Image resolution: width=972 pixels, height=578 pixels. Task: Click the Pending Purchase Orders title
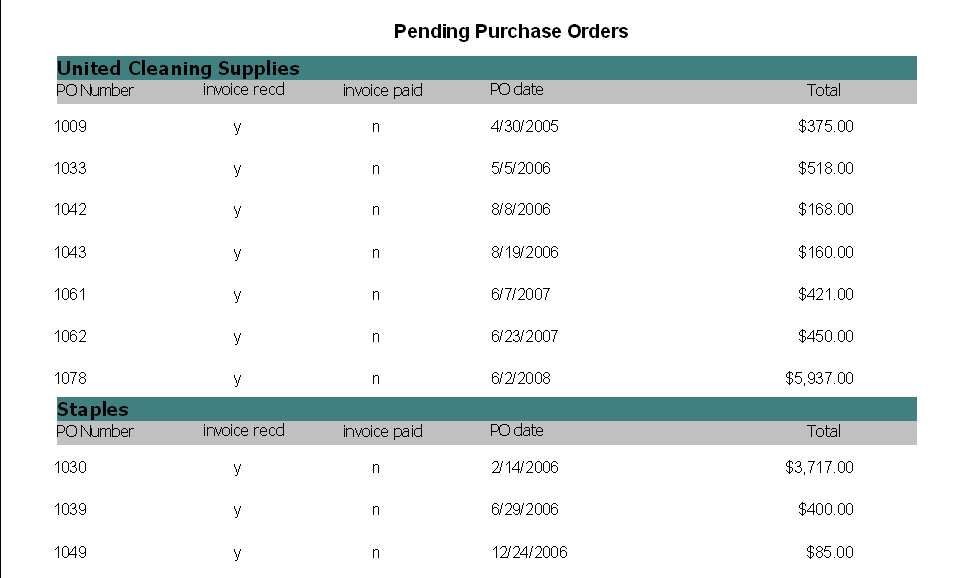pos(511,31)
